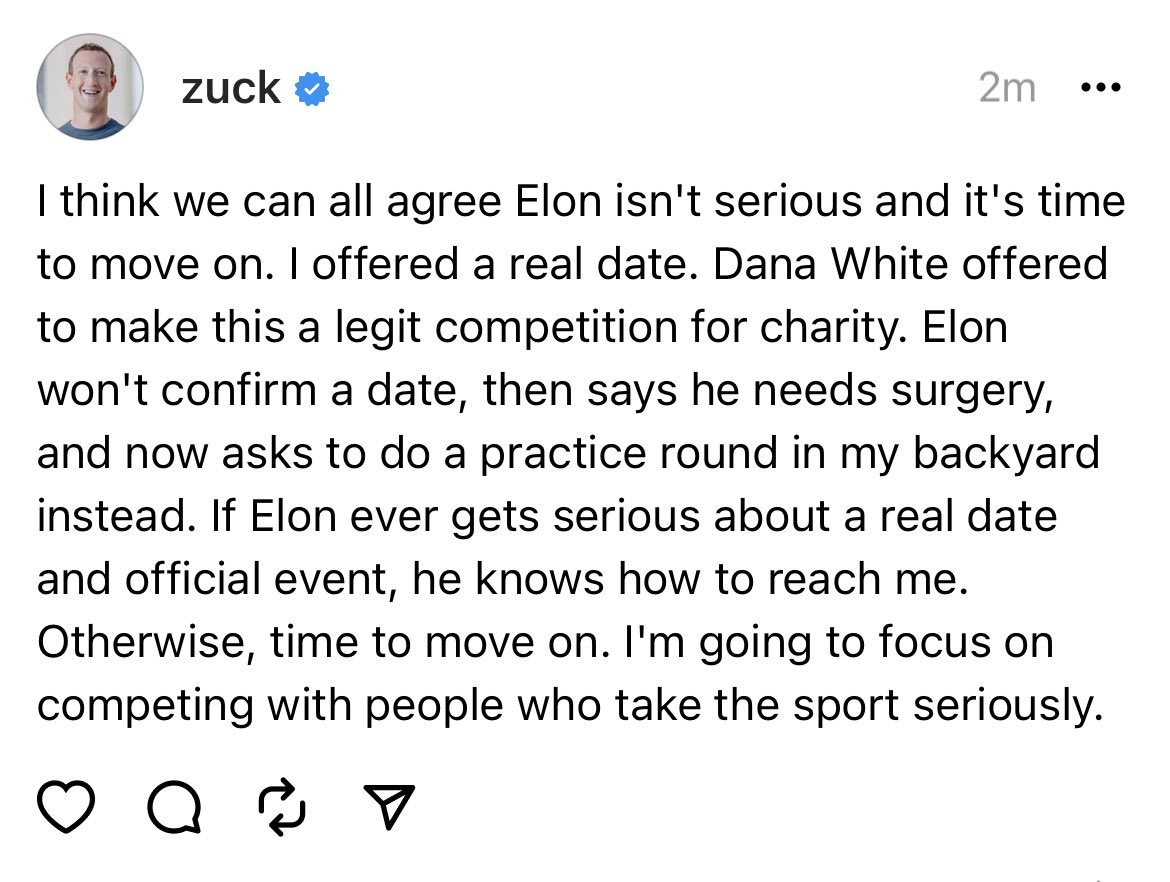Share the post via the paper plane icon
The image size is (1170, 882).
point(386,807)
